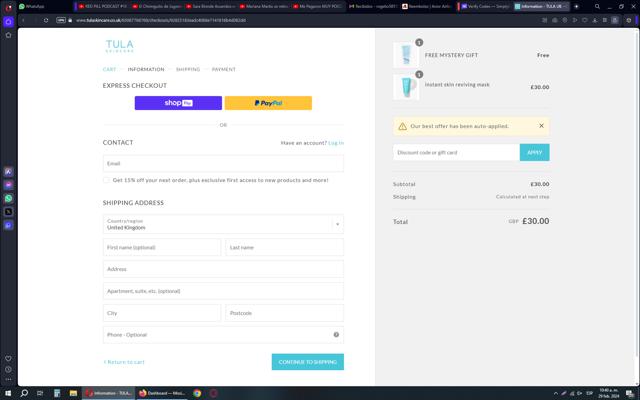Open the sidebar history clock icon
Screen dimensions: 640x400
(x=8, y=369)
